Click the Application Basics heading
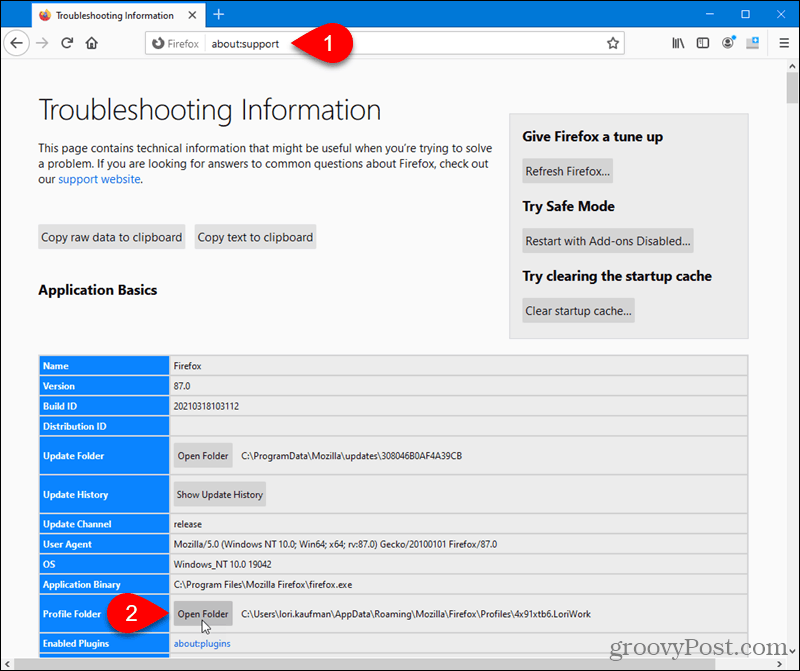The width and height of the screenshot is (800, 671). [x=97, y=290]
